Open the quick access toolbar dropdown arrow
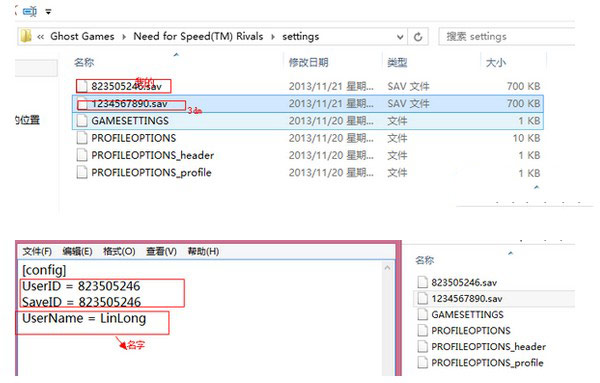The height and width of the screenshot is (383, 600). point(48,12)
